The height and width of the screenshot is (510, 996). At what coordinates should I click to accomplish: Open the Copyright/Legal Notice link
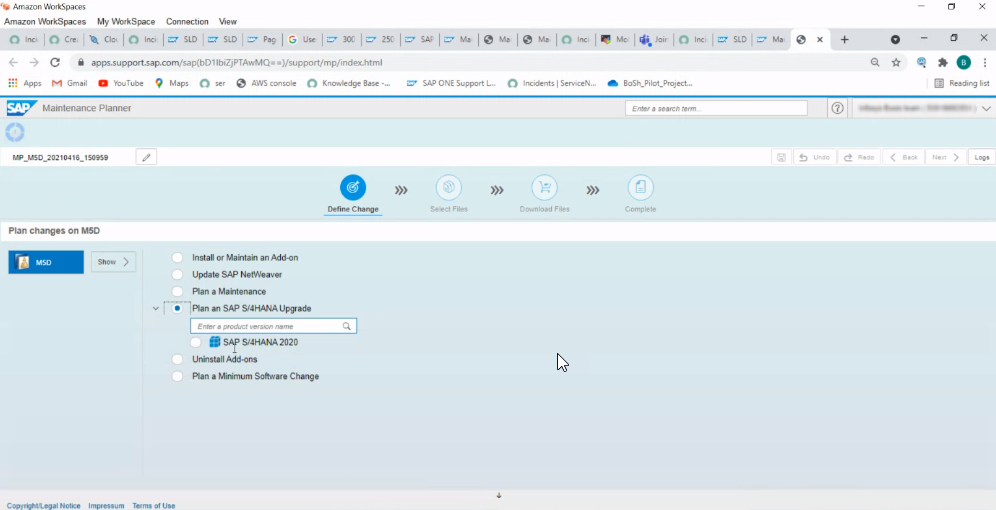(44, 506)
